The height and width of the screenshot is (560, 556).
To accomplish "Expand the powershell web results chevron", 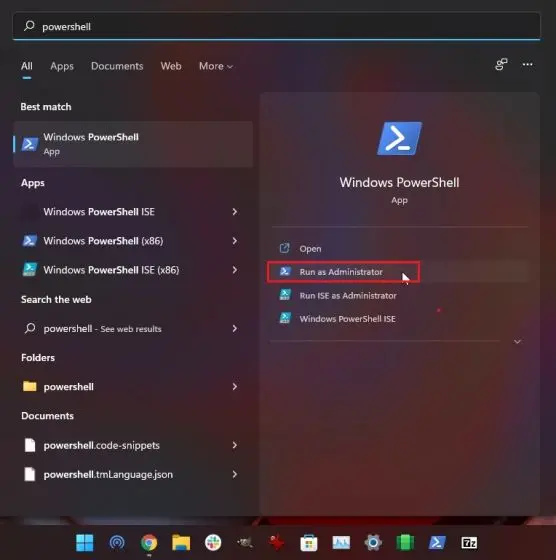I will point(235,328).
